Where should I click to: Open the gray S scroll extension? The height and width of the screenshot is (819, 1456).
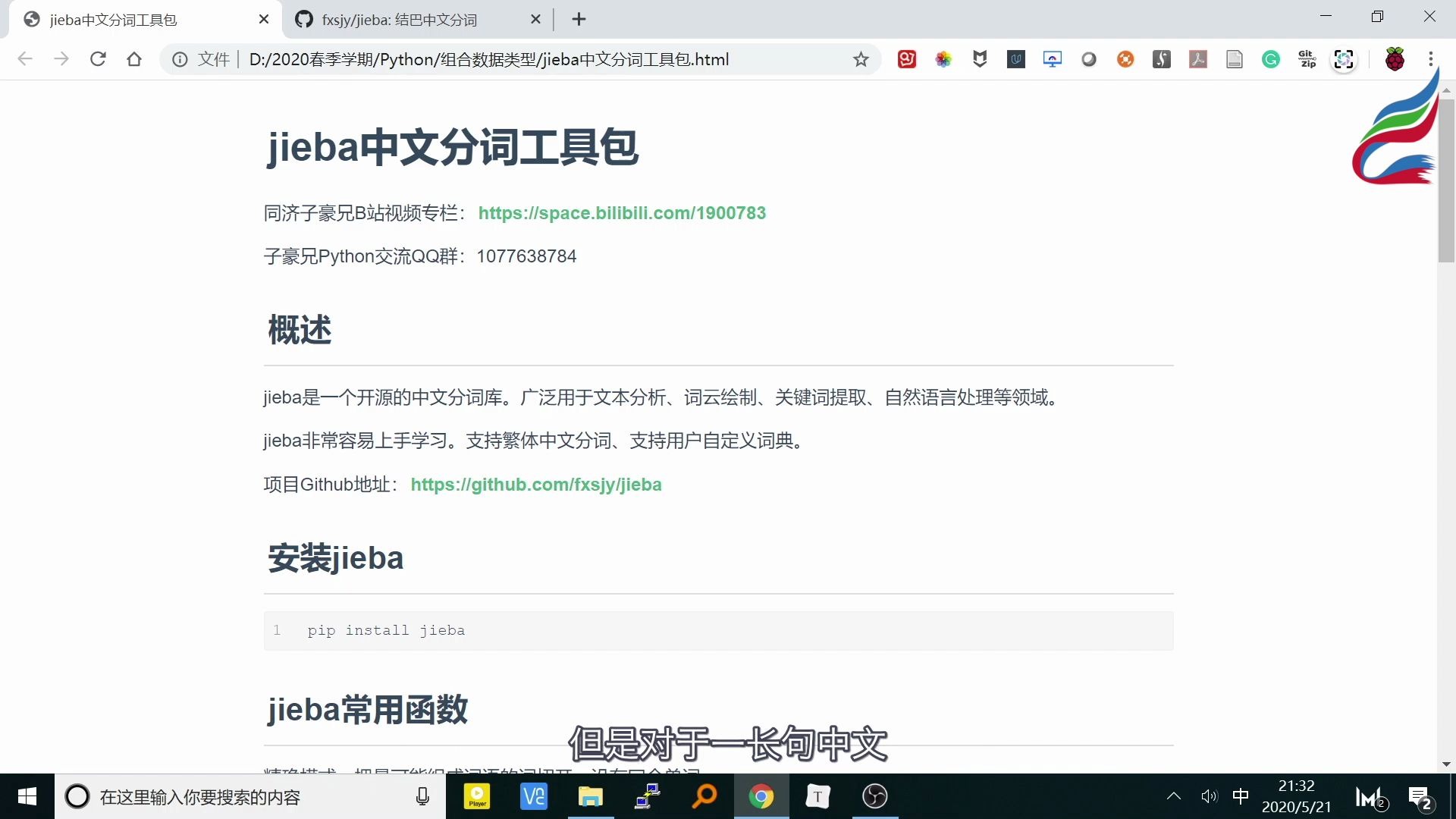[x=1162, y=59]
